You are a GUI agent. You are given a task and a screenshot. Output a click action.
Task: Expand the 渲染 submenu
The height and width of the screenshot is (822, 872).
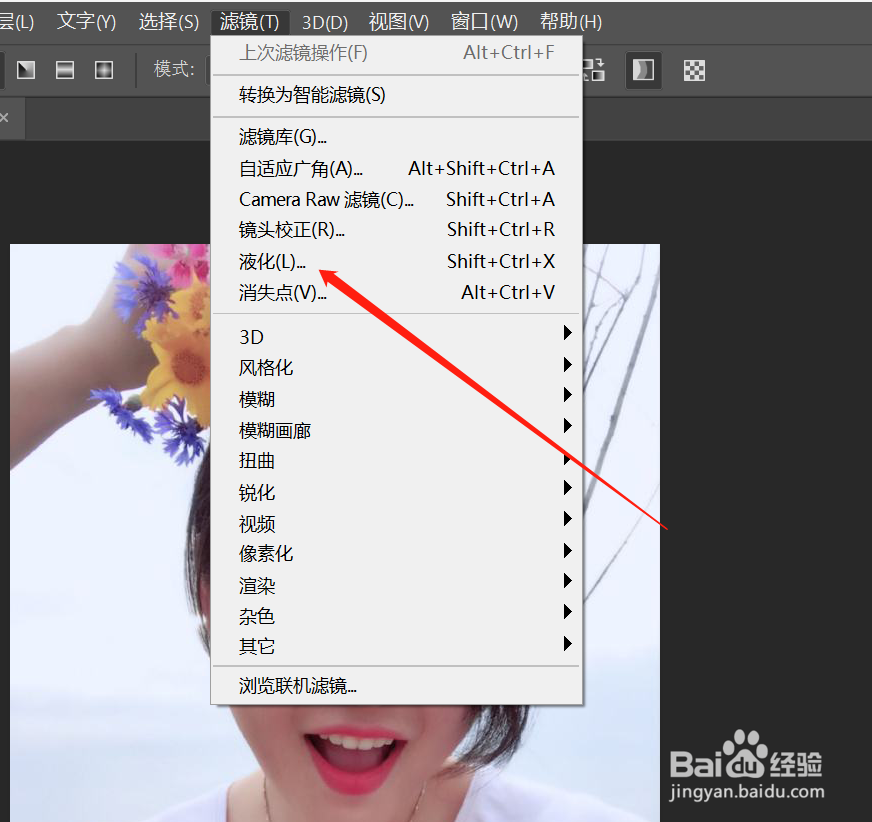coord(397,585)
